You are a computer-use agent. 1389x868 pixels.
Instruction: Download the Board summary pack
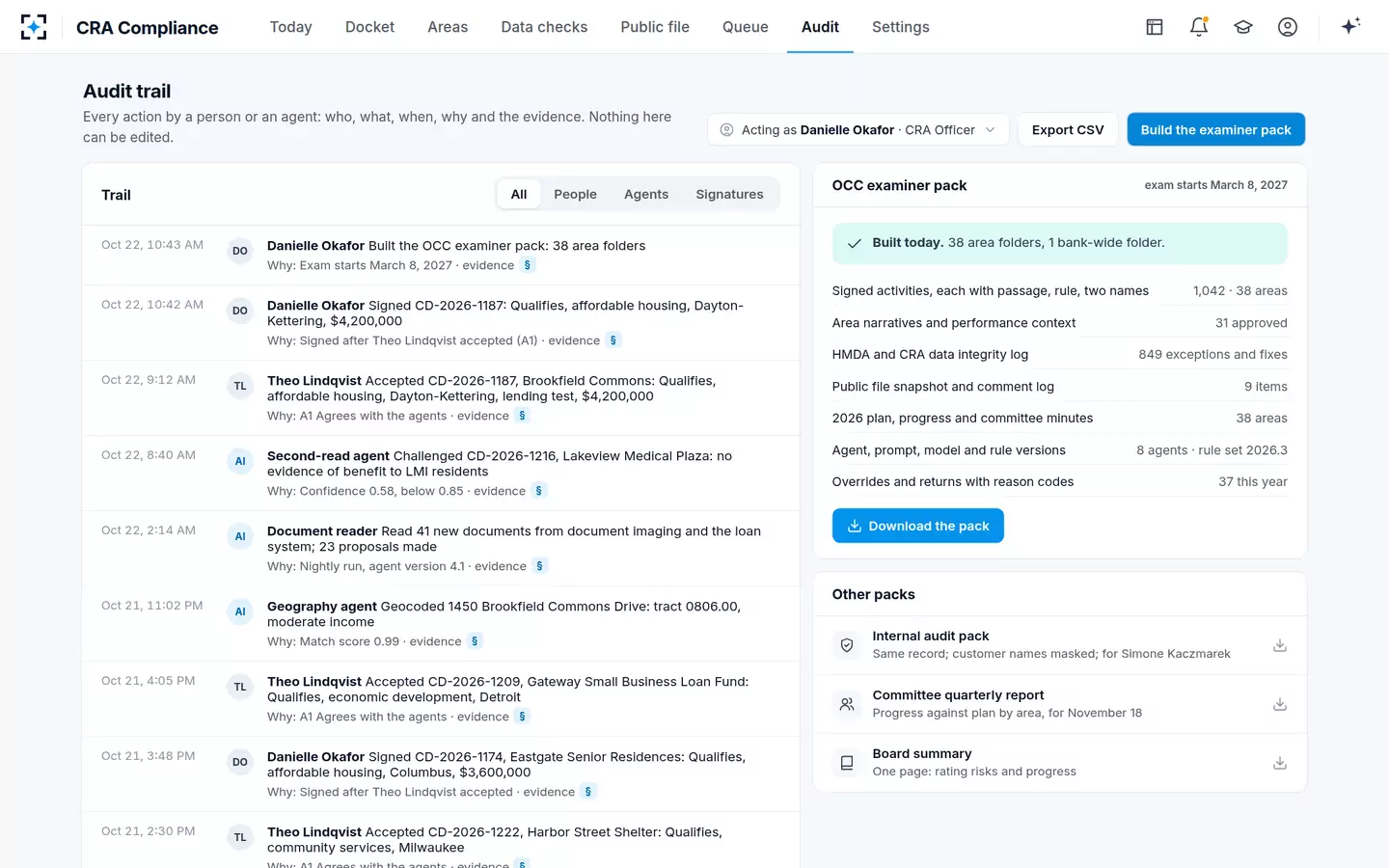(1280, 763)
